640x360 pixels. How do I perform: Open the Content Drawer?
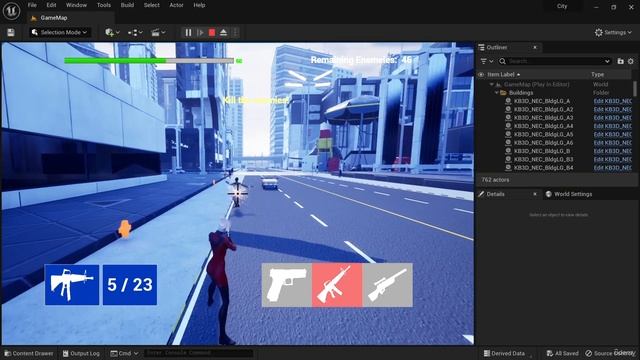click(x=29, y=353)
